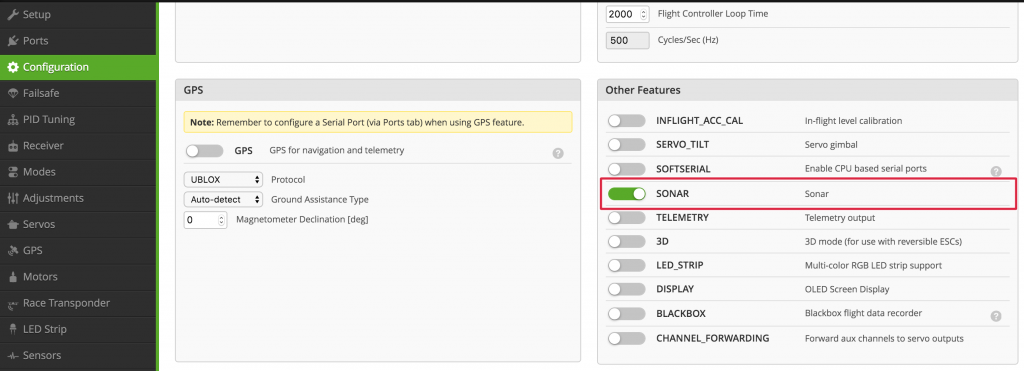Enable BLACKBOX flight recorder switch
This screenshot has width=1024, height=371.
click(x=626, y=314)
